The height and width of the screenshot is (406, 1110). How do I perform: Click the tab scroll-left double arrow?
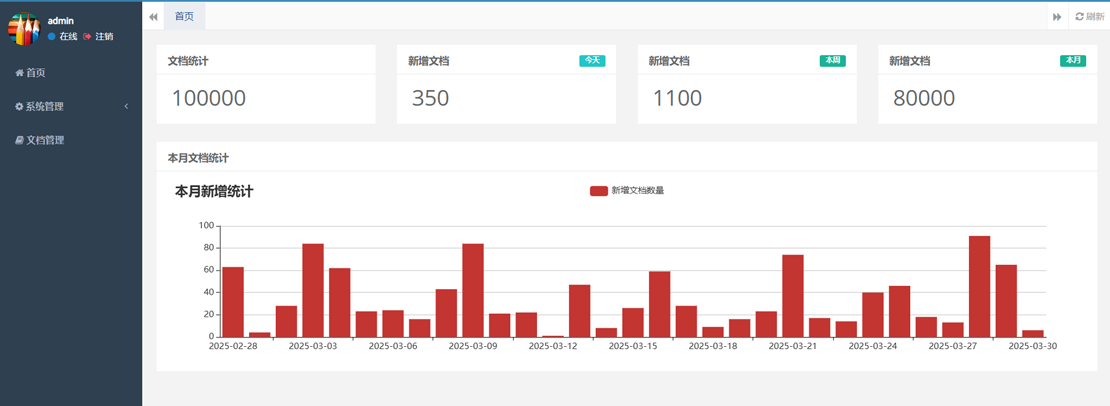click(153, 16)
